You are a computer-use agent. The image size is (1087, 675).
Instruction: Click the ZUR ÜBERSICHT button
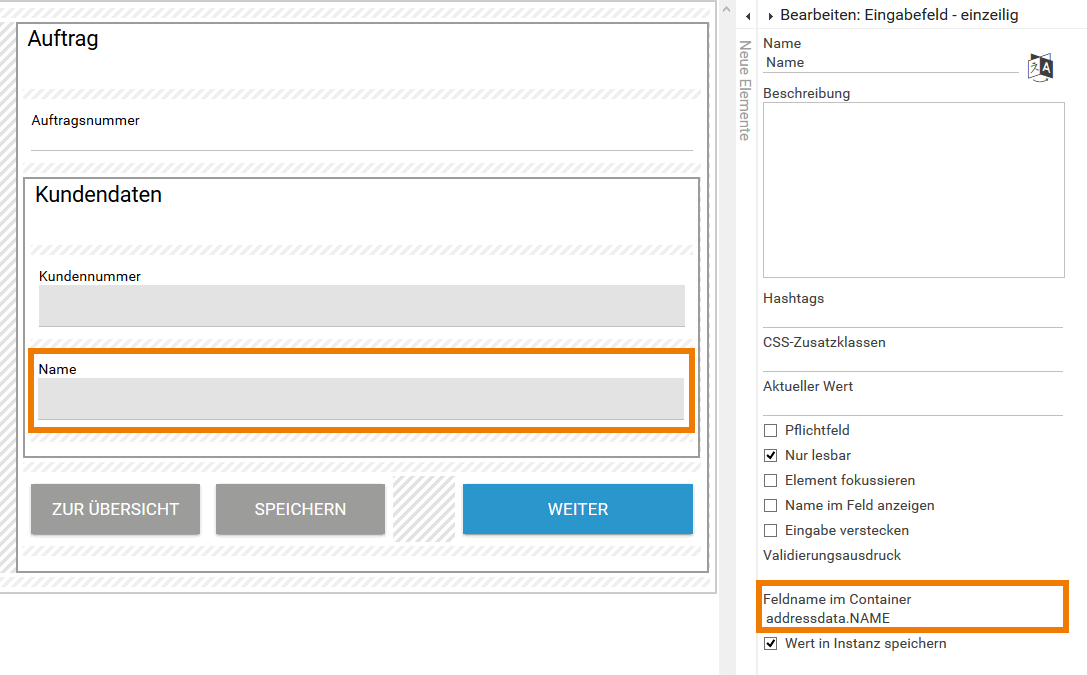click(115, 509)
